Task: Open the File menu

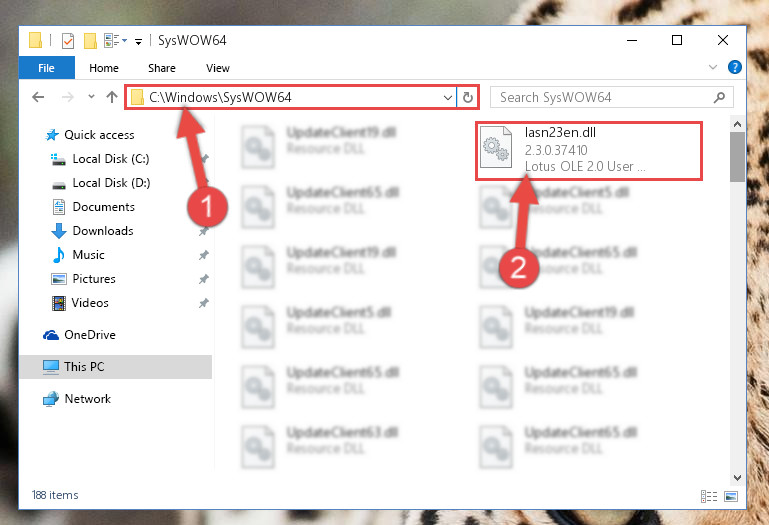Action: coord(47,68)
